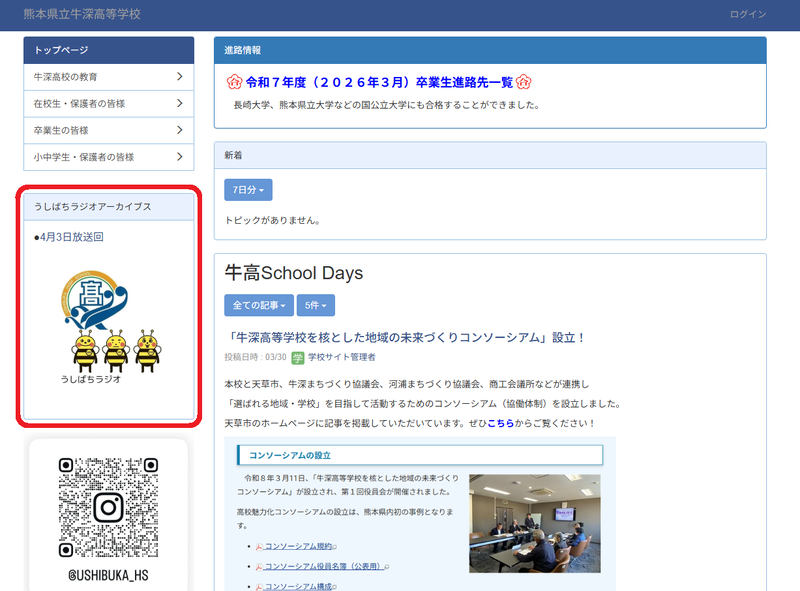Open the consortium 設立 article title link
Image resolution: width=800 pixels, height=591 pixels.
tap(405, 338)
